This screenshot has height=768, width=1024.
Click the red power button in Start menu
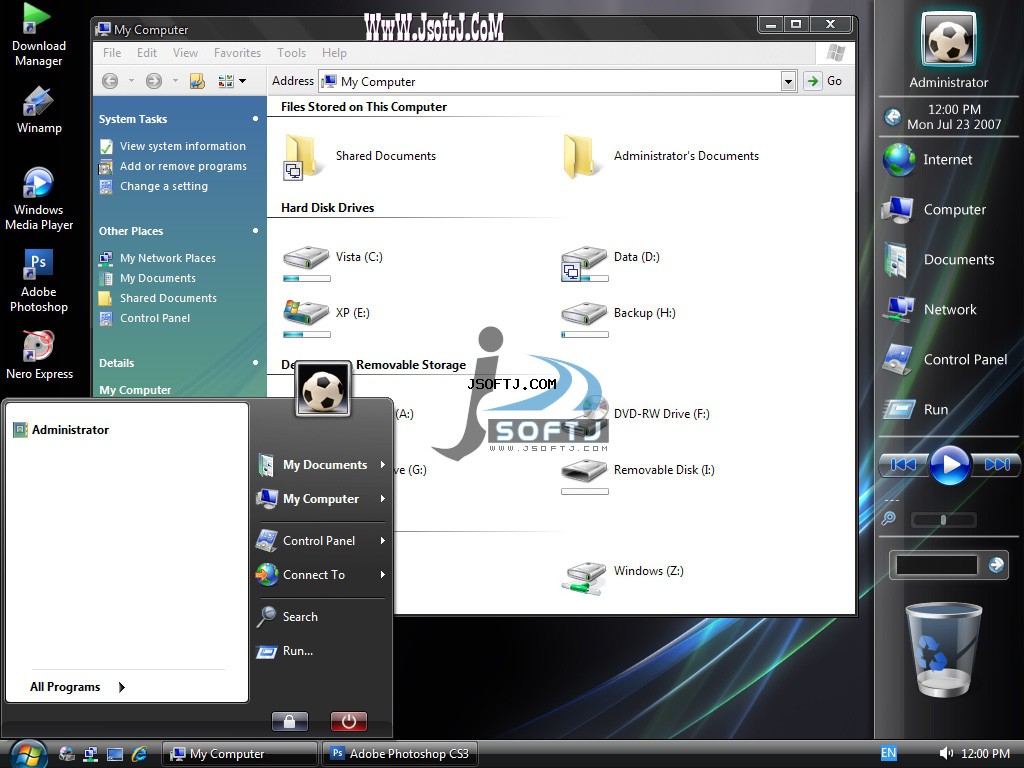pyautogui.click(x=349, y=721)
